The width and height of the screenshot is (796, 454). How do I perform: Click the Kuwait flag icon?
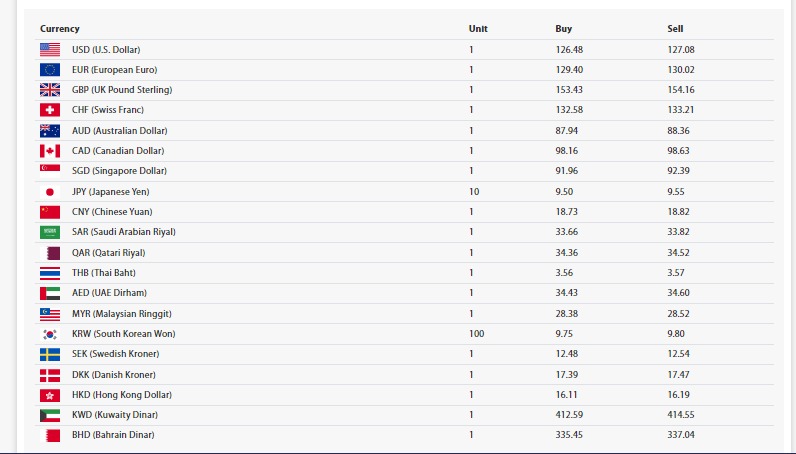pyautogui.click(x=50, y=415)
